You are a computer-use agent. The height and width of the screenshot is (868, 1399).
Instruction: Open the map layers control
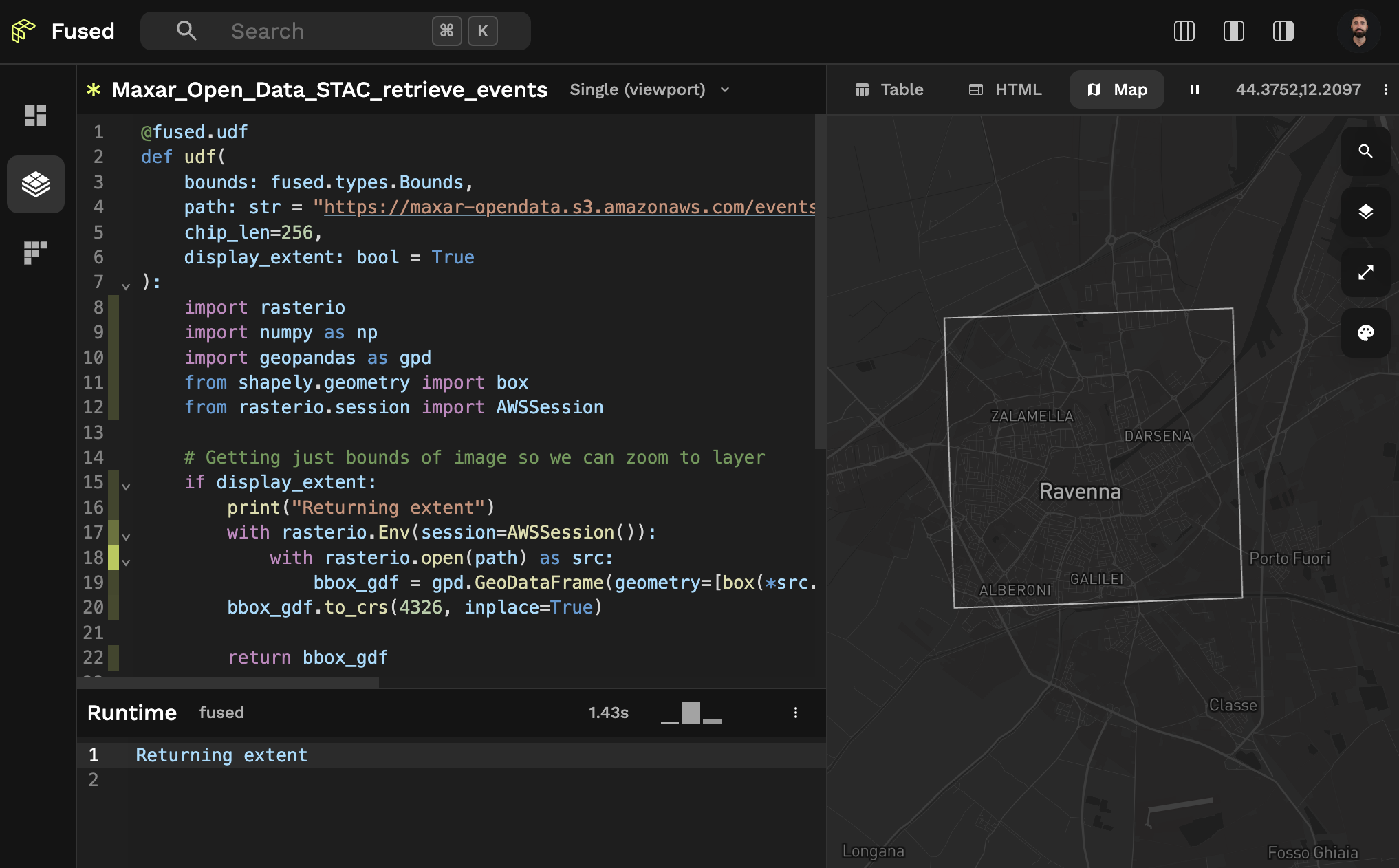click(1366, 212)
